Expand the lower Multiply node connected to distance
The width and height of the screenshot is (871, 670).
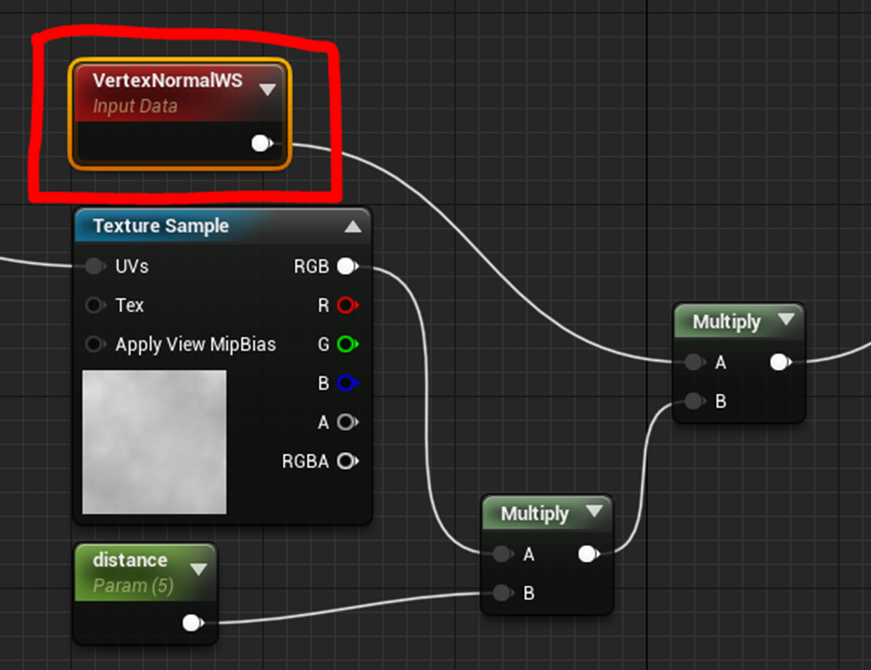pos(594,511)
